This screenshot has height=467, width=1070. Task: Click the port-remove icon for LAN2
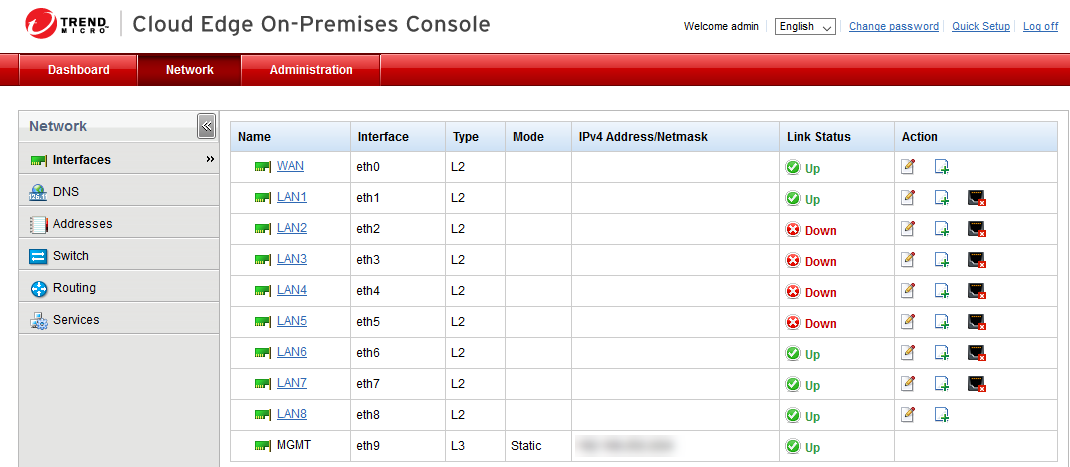tap(977, 229)
